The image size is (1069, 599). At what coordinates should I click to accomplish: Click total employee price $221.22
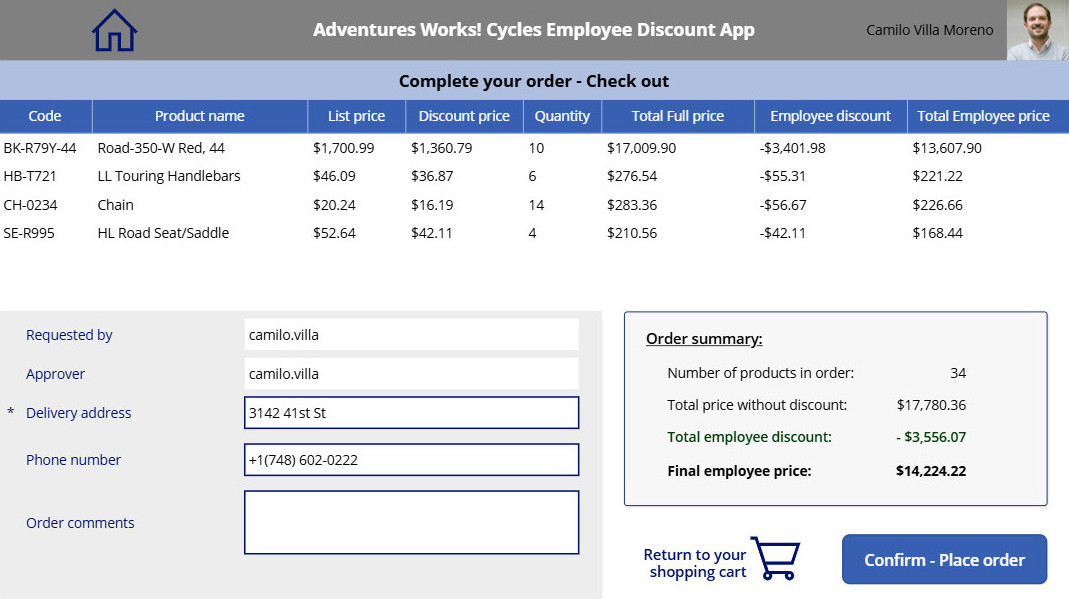tap(937, 176)
